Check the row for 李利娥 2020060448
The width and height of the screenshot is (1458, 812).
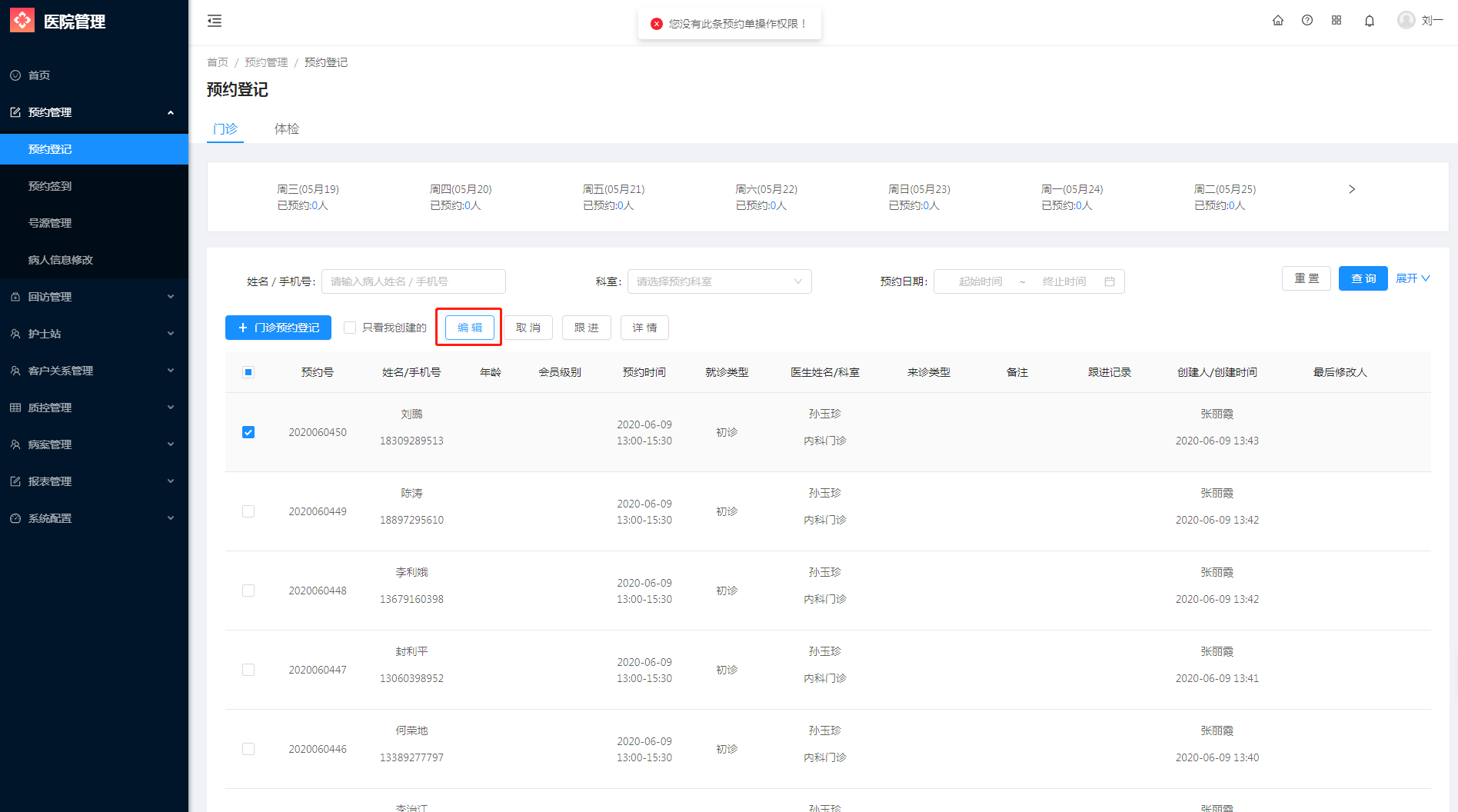coord(248,591)
